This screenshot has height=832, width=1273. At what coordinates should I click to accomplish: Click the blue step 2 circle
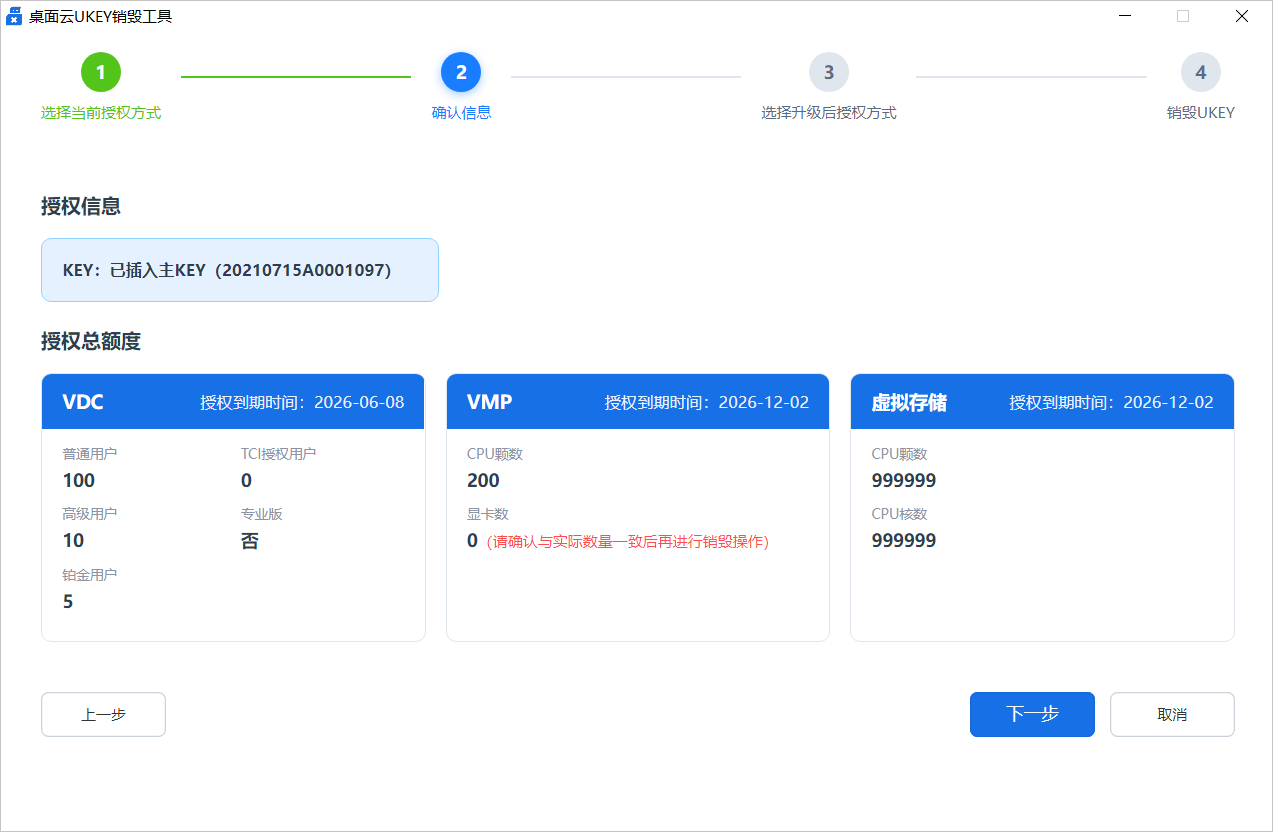coord(461,72)
